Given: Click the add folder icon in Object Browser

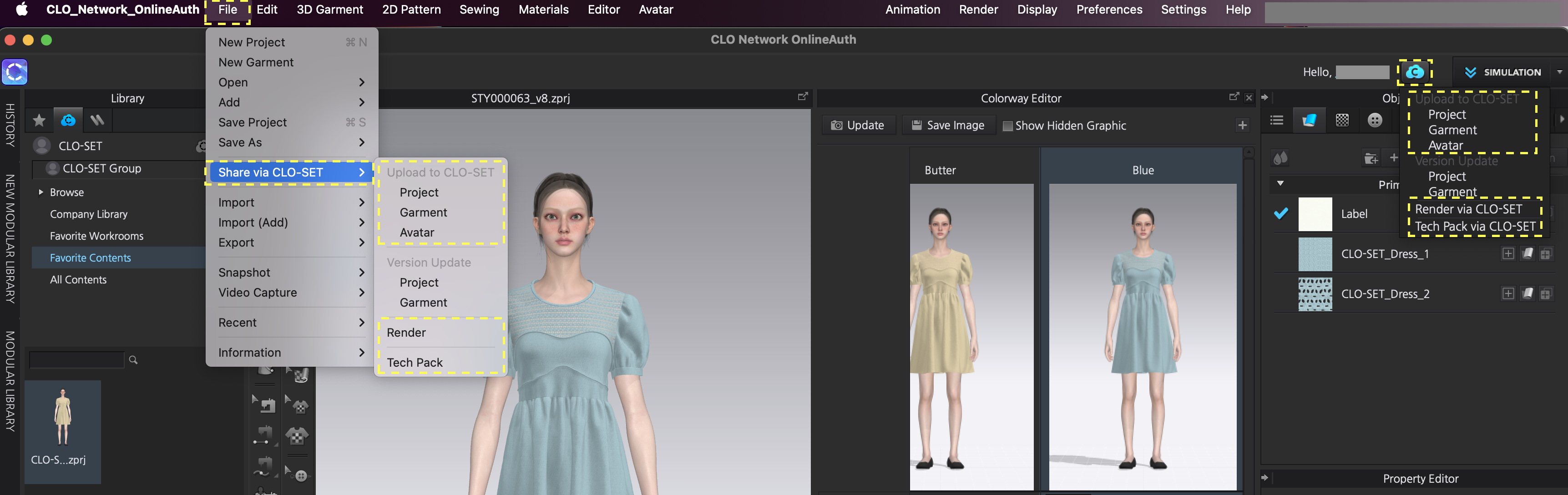Looking at the screenshot, I should 1371,158.
